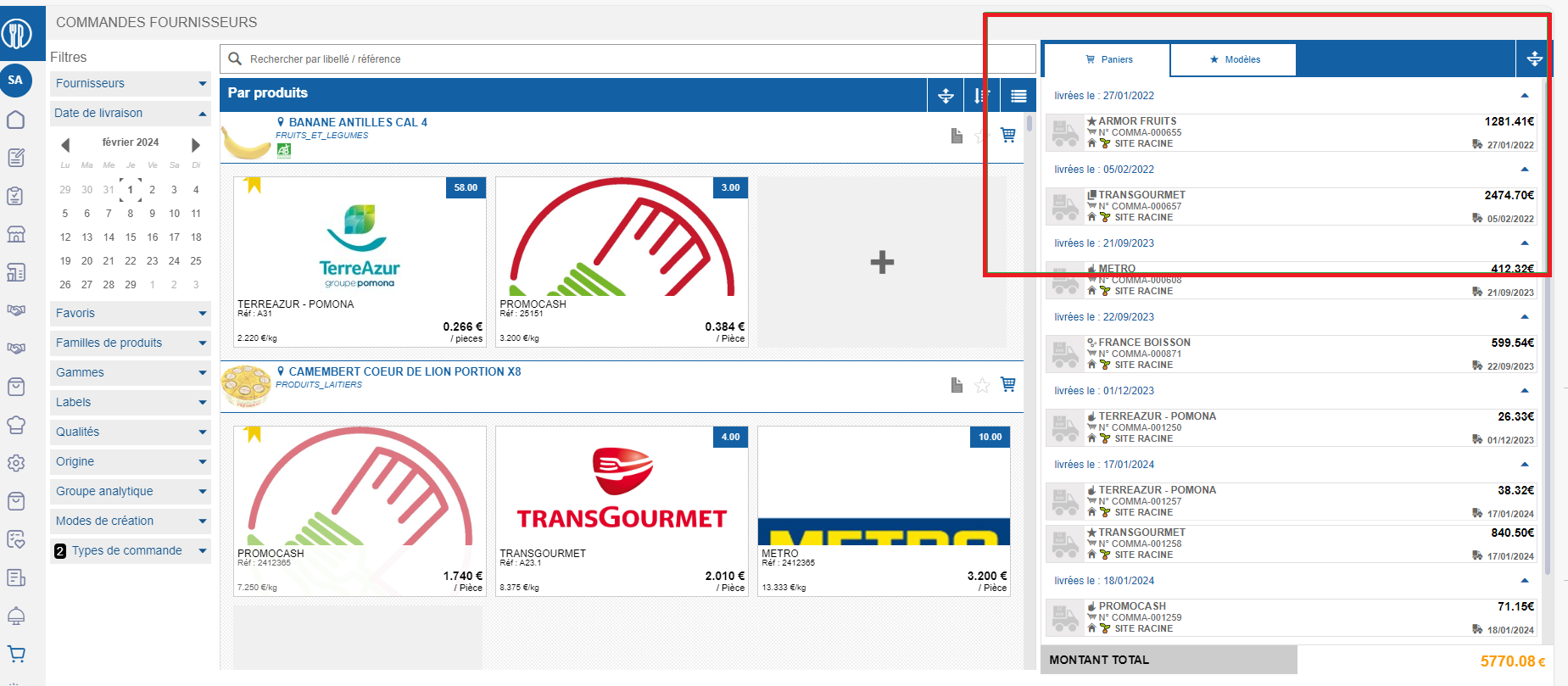Open the serving cloche sidebar icon
Image resolution: width=1568 pixels, height=686 pixels.
16,616
